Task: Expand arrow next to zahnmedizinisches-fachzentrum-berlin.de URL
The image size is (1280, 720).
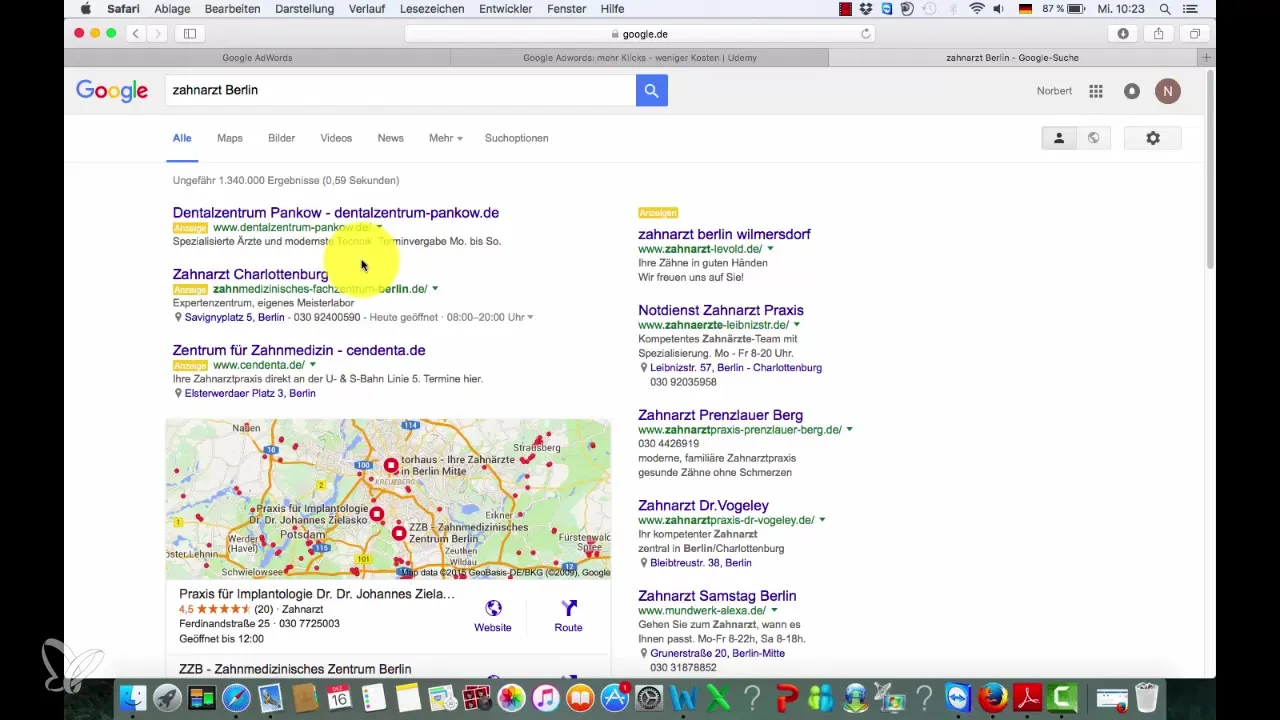Action: coord(435,289)
